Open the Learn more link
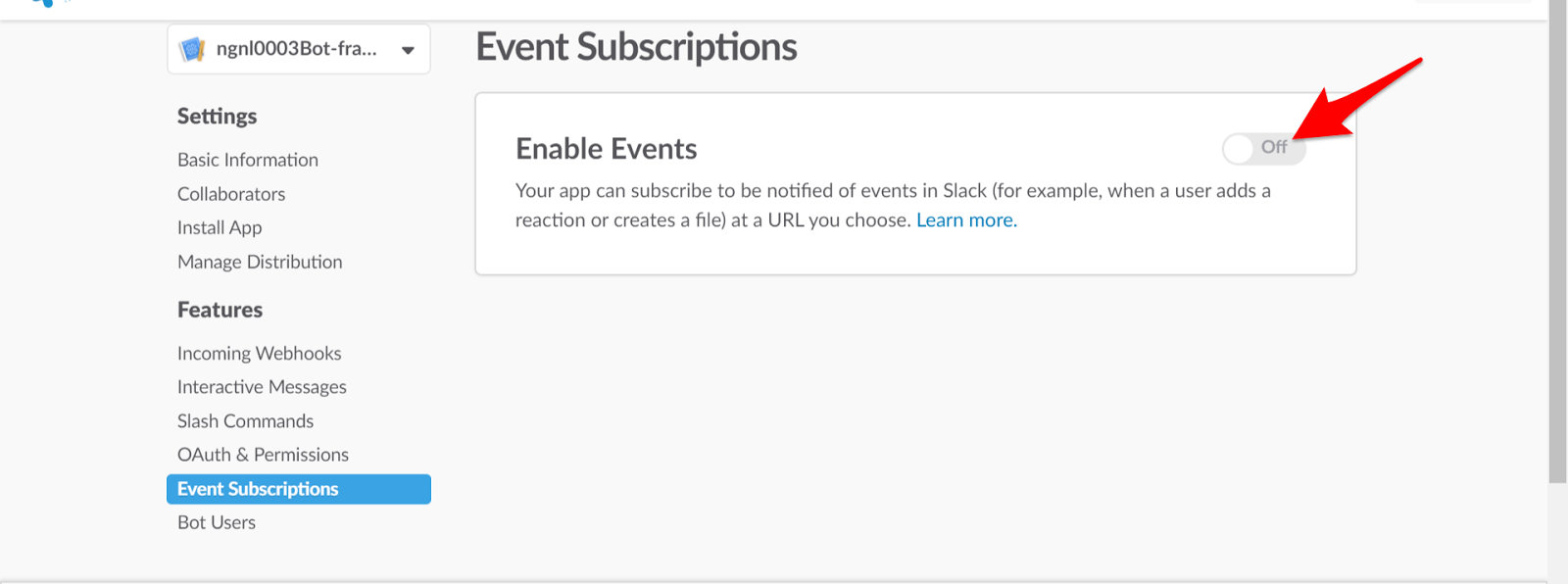 (965, 219)
